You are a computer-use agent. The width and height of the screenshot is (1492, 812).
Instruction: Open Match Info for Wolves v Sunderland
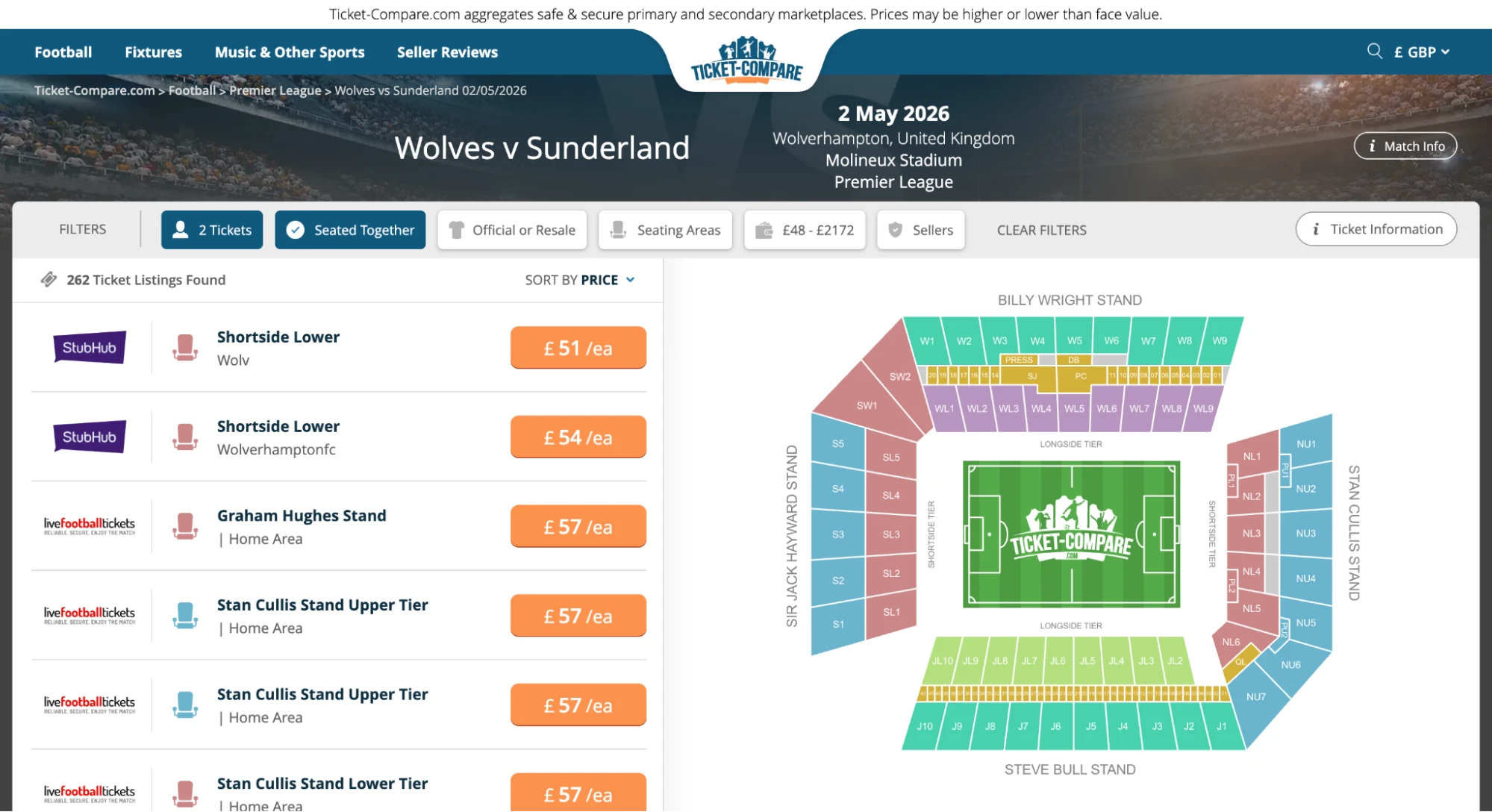(1405, 146)
